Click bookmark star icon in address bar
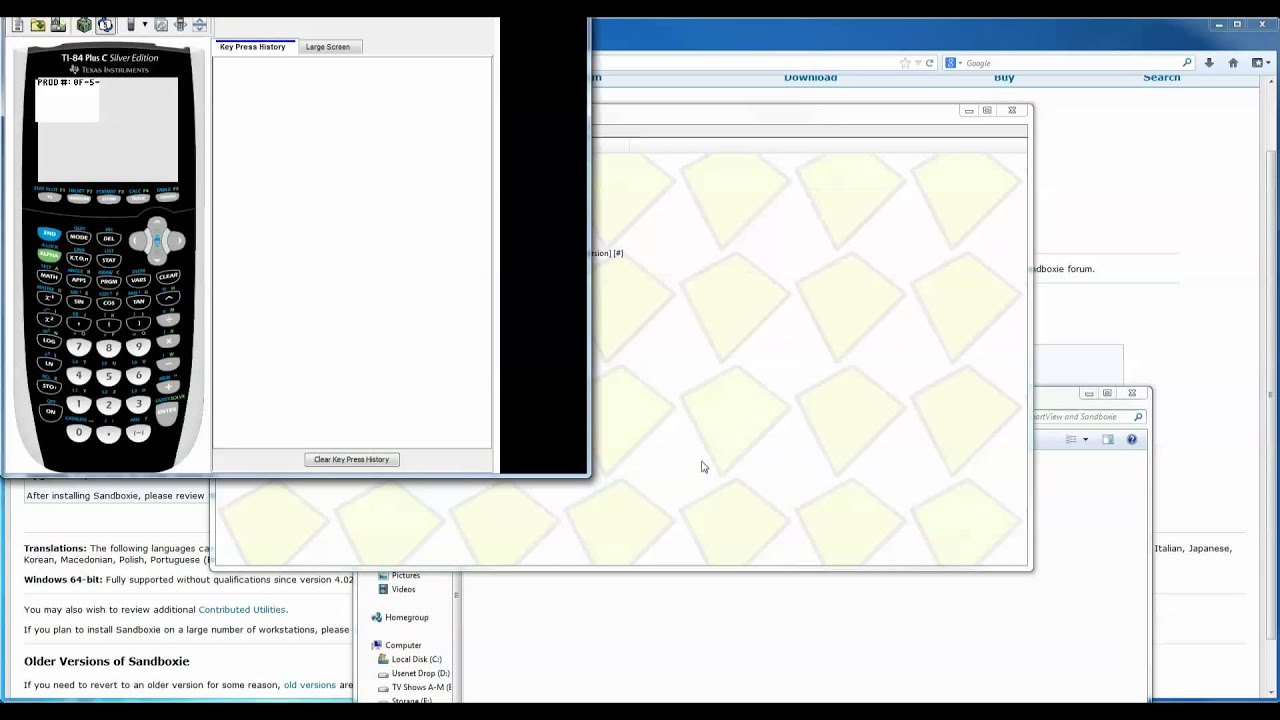This screenshot has height=720, width=1280. click(905, 63)
